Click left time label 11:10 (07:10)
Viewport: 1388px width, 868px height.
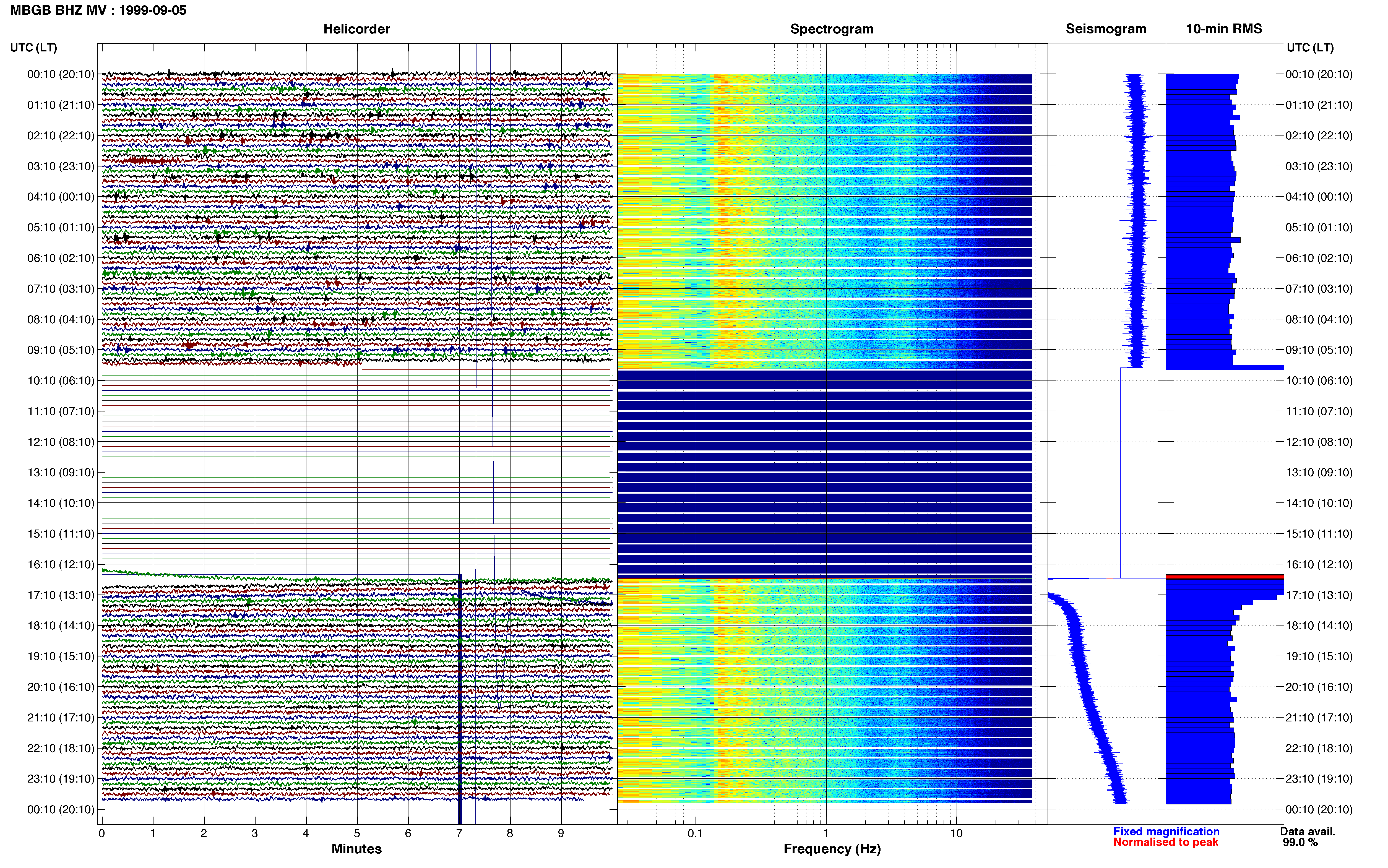pos(61,411)
